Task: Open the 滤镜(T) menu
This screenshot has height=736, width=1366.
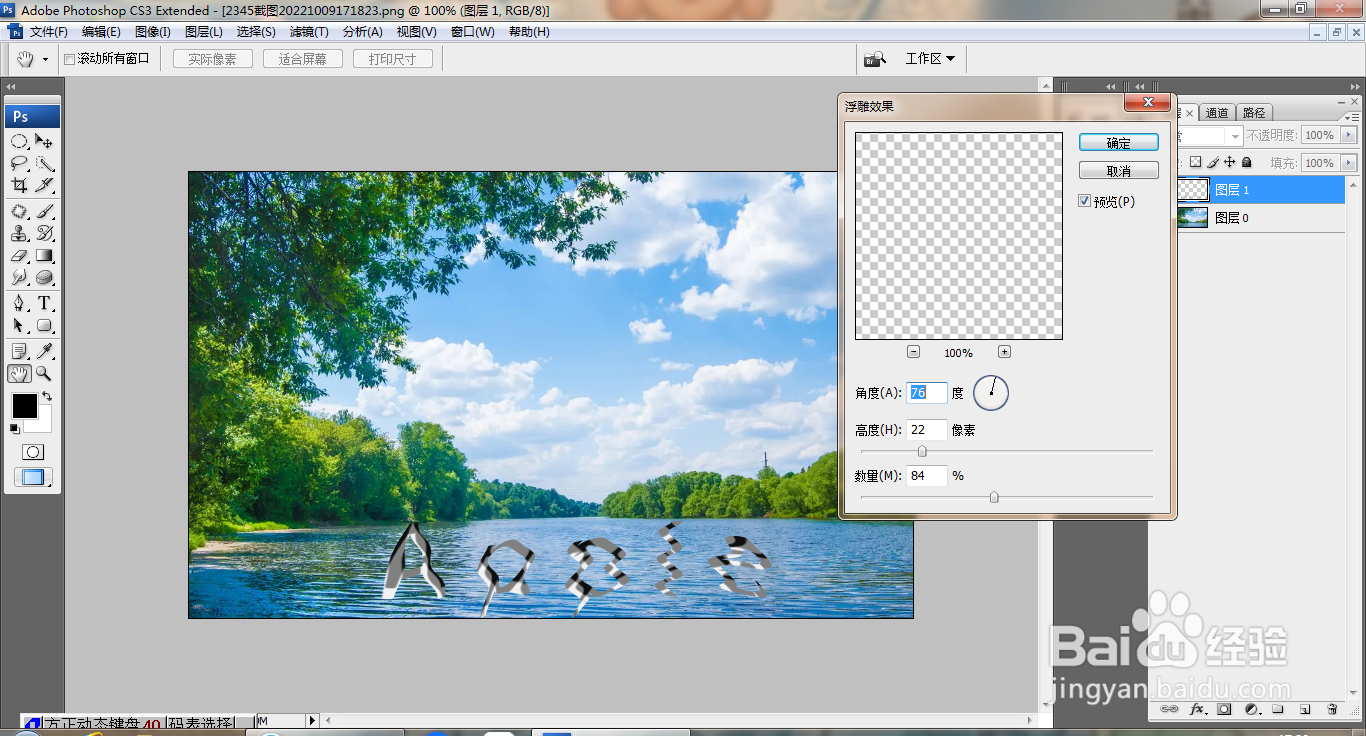Action: (309, 32)
